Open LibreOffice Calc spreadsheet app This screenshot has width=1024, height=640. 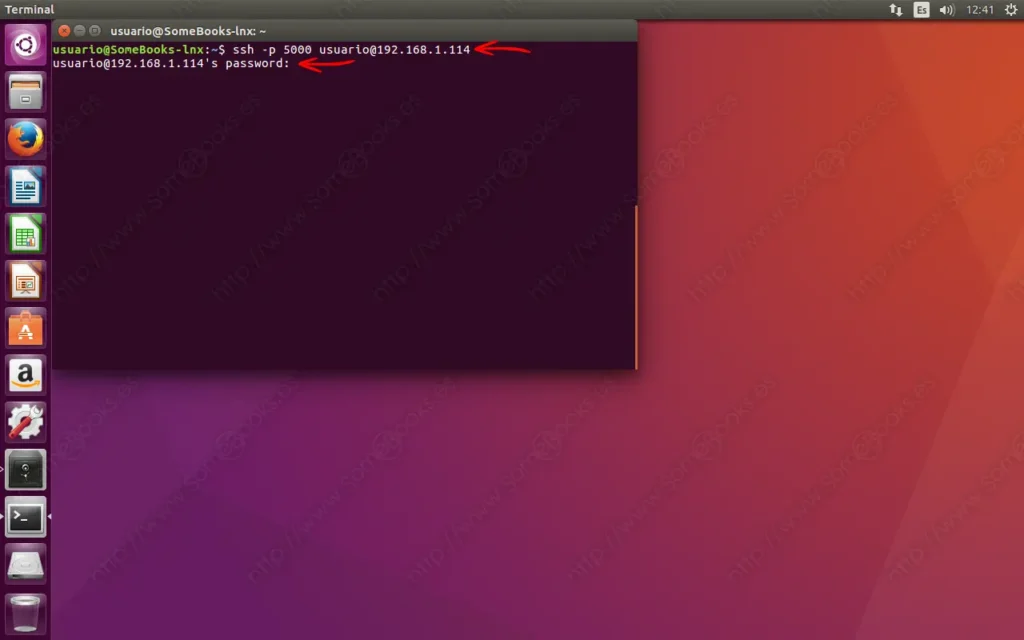tap(25, 234)
